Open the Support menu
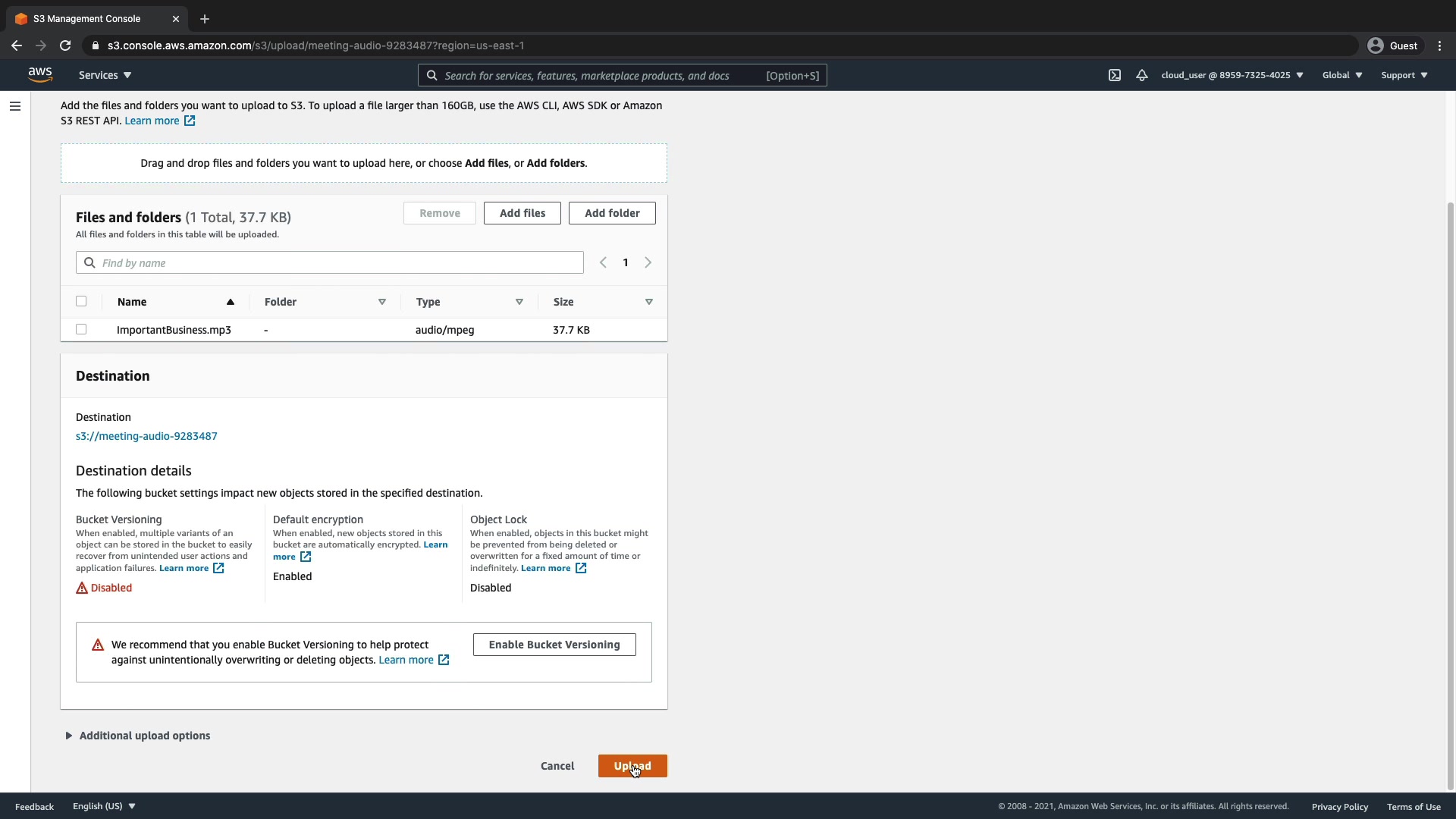The width and height of the screenshot is (1456, 819). 1404,75
